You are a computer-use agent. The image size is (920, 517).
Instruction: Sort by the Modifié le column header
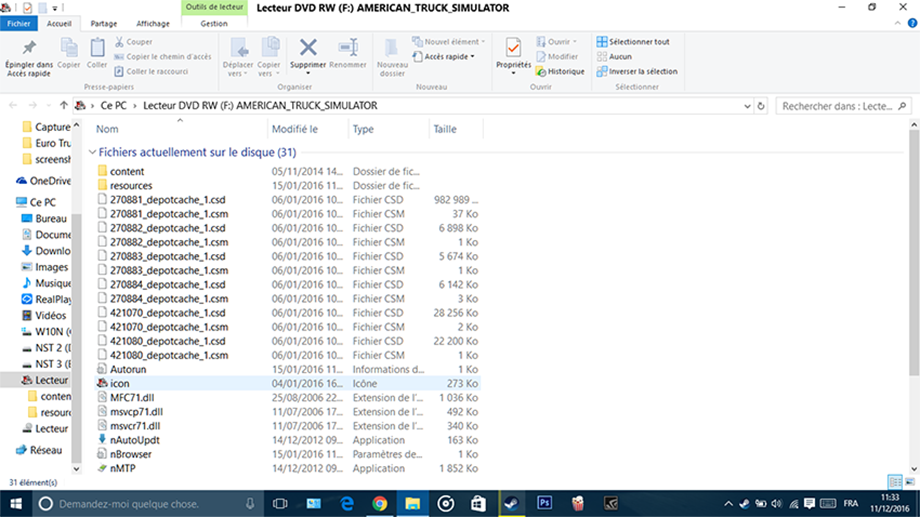307,129
